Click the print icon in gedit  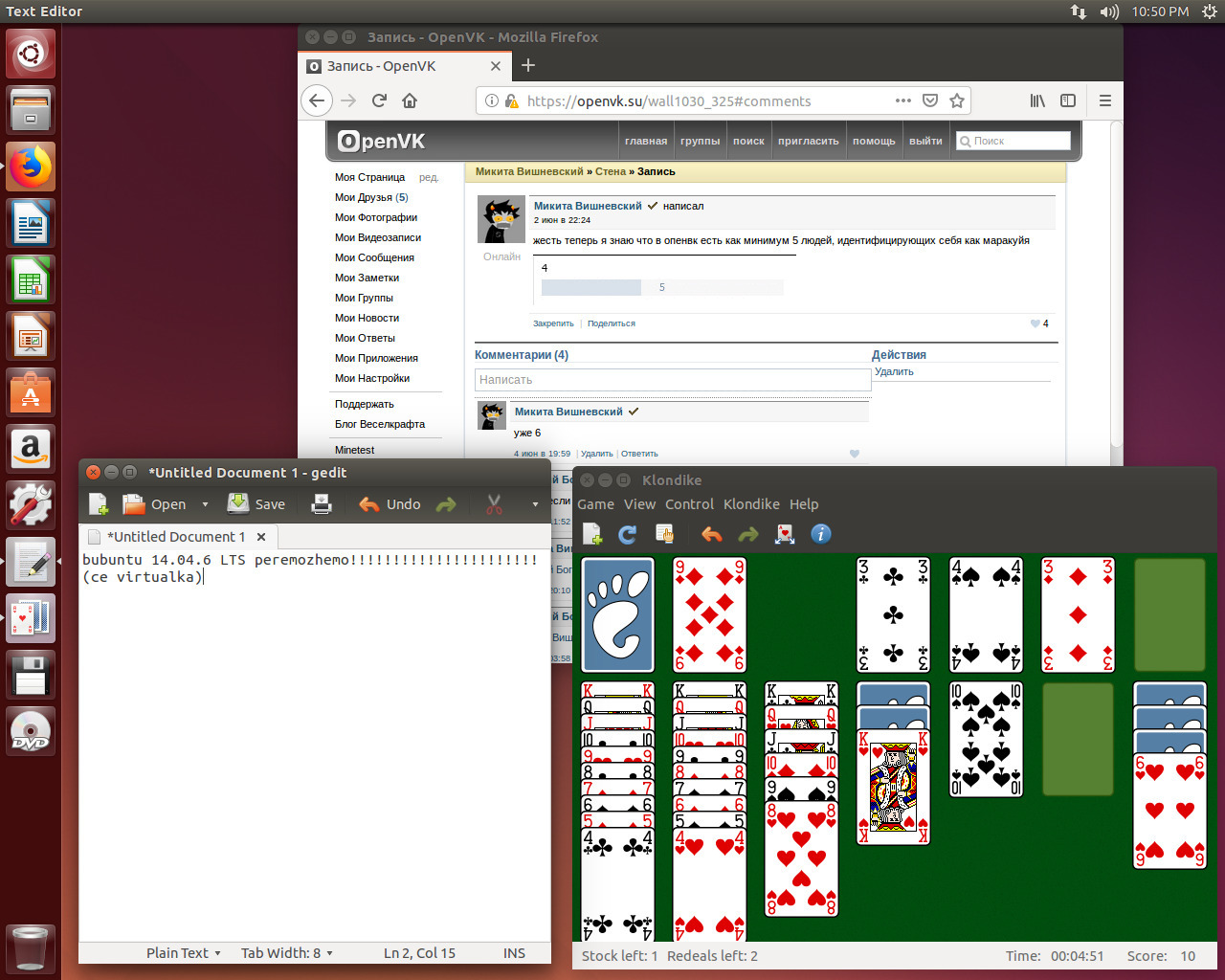tap(322, 504)
